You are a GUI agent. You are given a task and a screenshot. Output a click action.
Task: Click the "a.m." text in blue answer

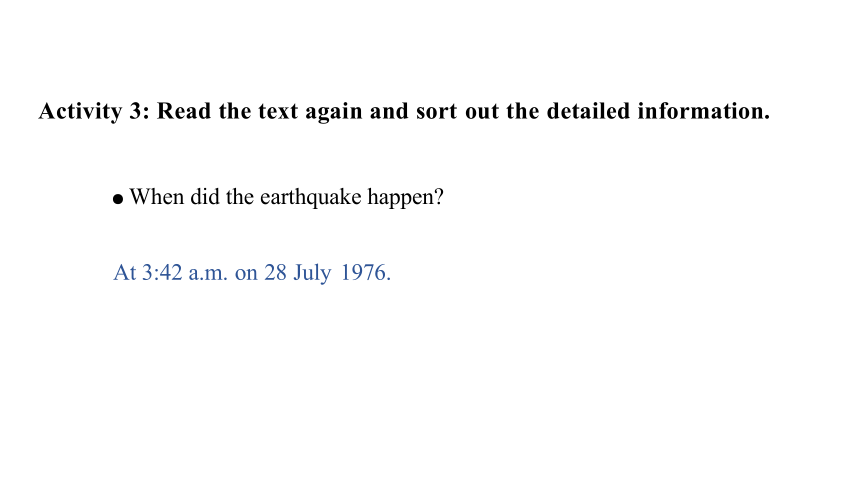click(208, 274)
